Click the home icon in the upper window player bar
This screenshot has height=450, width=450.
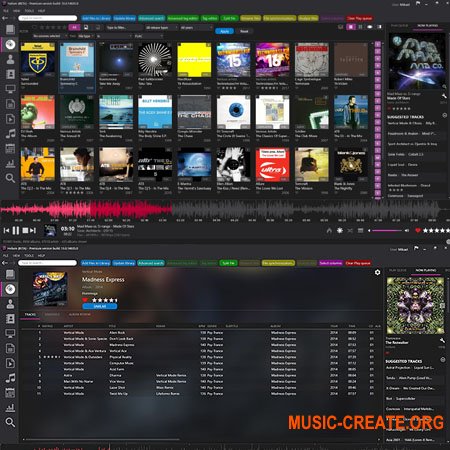point(329,230)
